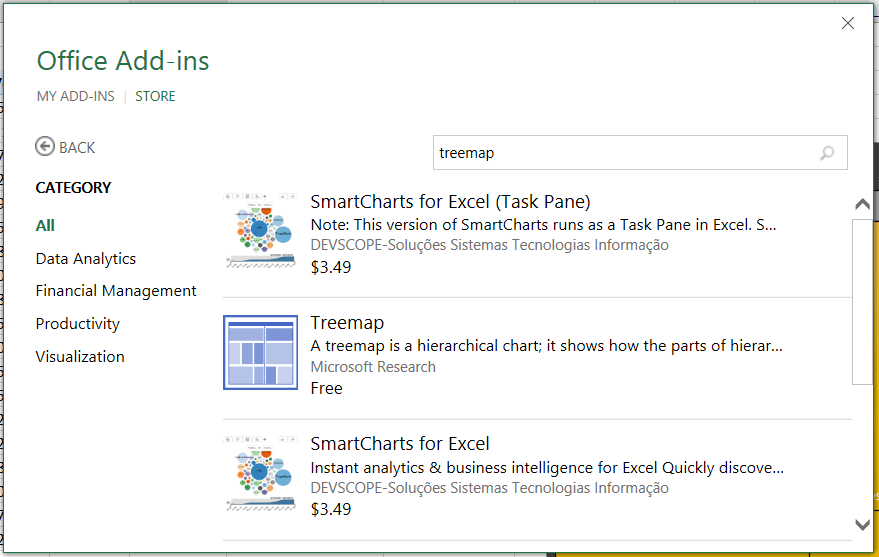Click the treemap search input field

click(620, 153)
